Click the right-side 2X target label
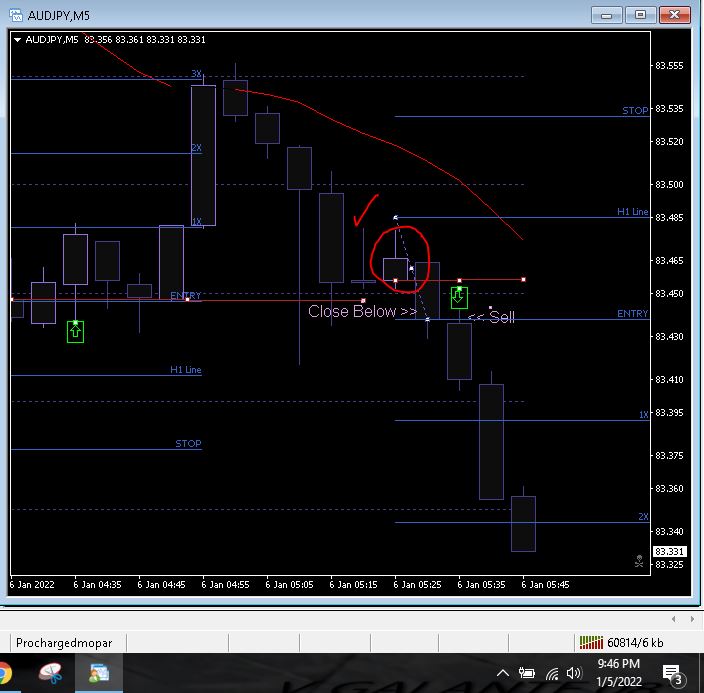The width and height of the screenshot is (704, 693). (x=643, y=516)
